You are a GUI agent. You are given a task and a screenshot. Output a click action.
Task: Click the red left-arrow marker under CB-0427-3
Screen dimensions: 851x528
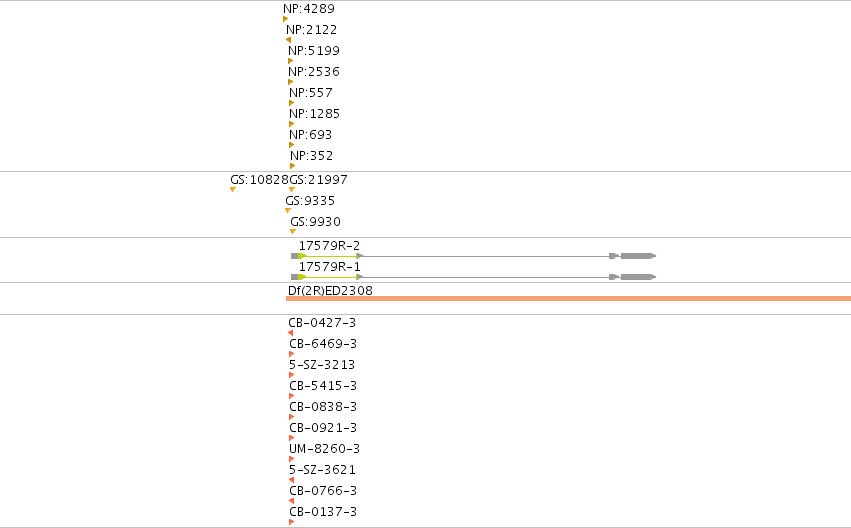[x=290, y=333]
